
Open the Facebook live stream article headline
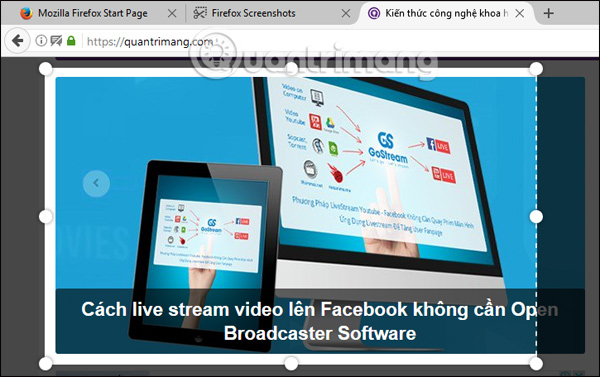pyautogui.click(x=320, y=321)
